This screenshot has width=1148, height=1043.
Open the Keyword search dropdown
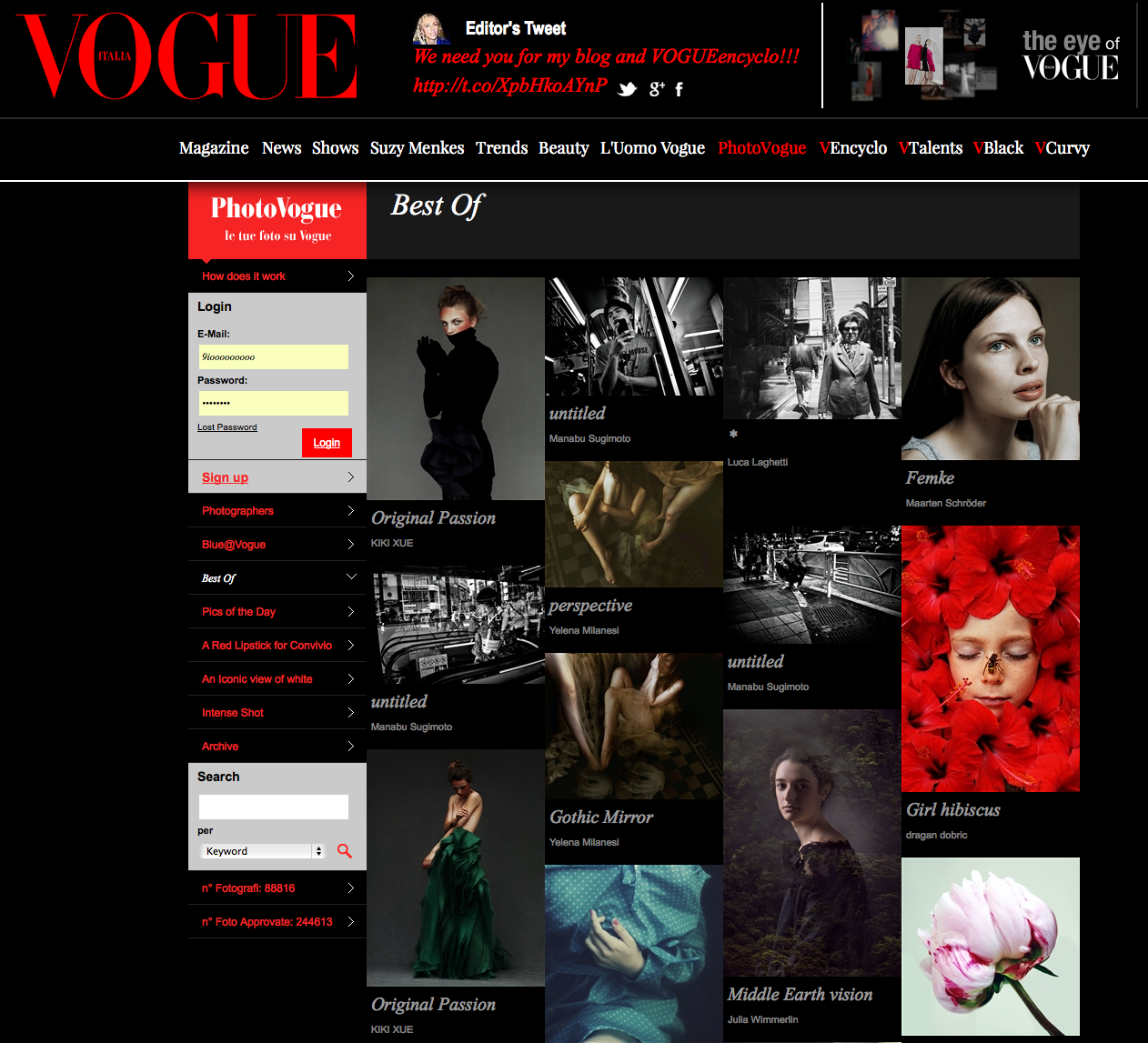263,851
